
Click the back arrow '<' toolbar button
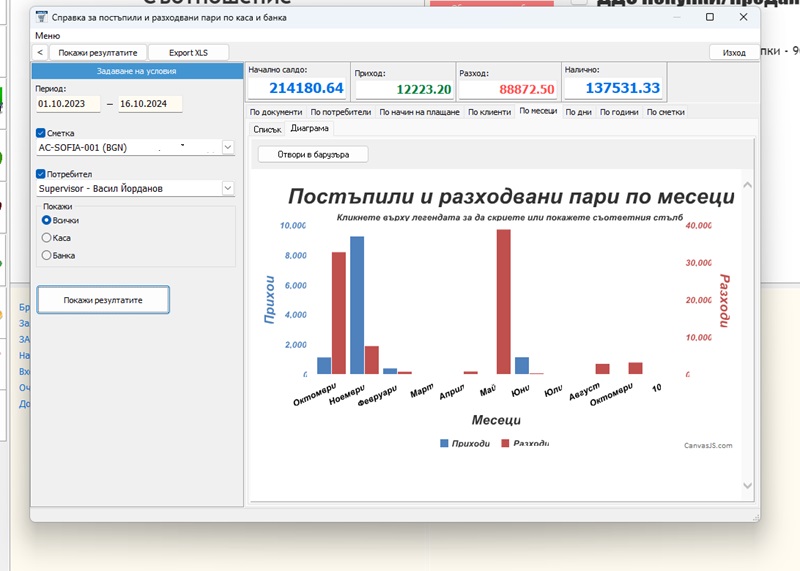40,53
